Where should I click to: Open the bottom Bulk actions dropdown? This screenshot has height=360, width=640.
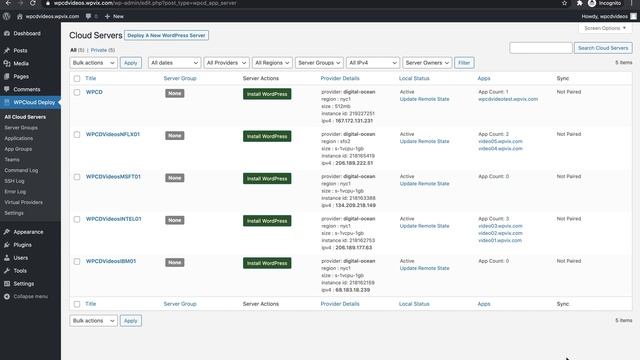[93, 321]
